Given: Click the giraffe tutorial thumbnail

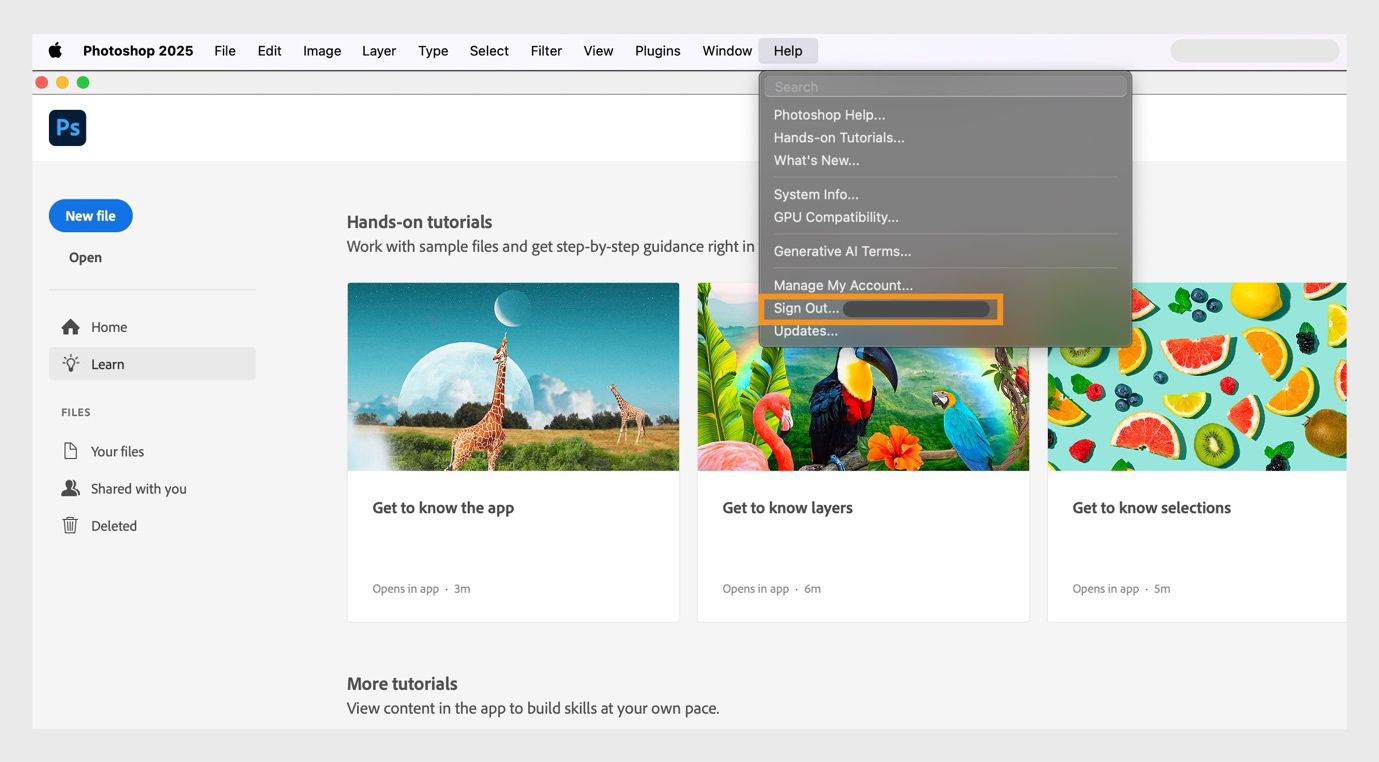Looking at the screenshot, I should coord(513,376).
